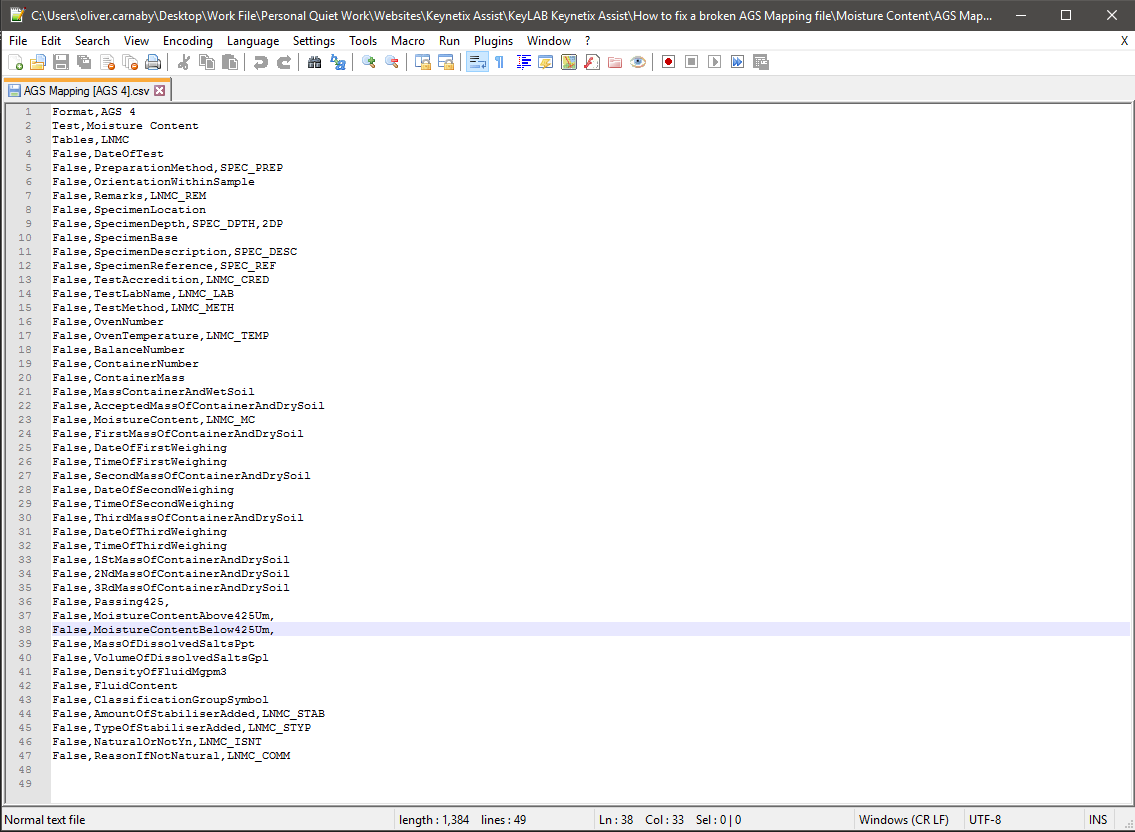
Task: Show all characters with pilcrow icon
Action: click(499, 62)
